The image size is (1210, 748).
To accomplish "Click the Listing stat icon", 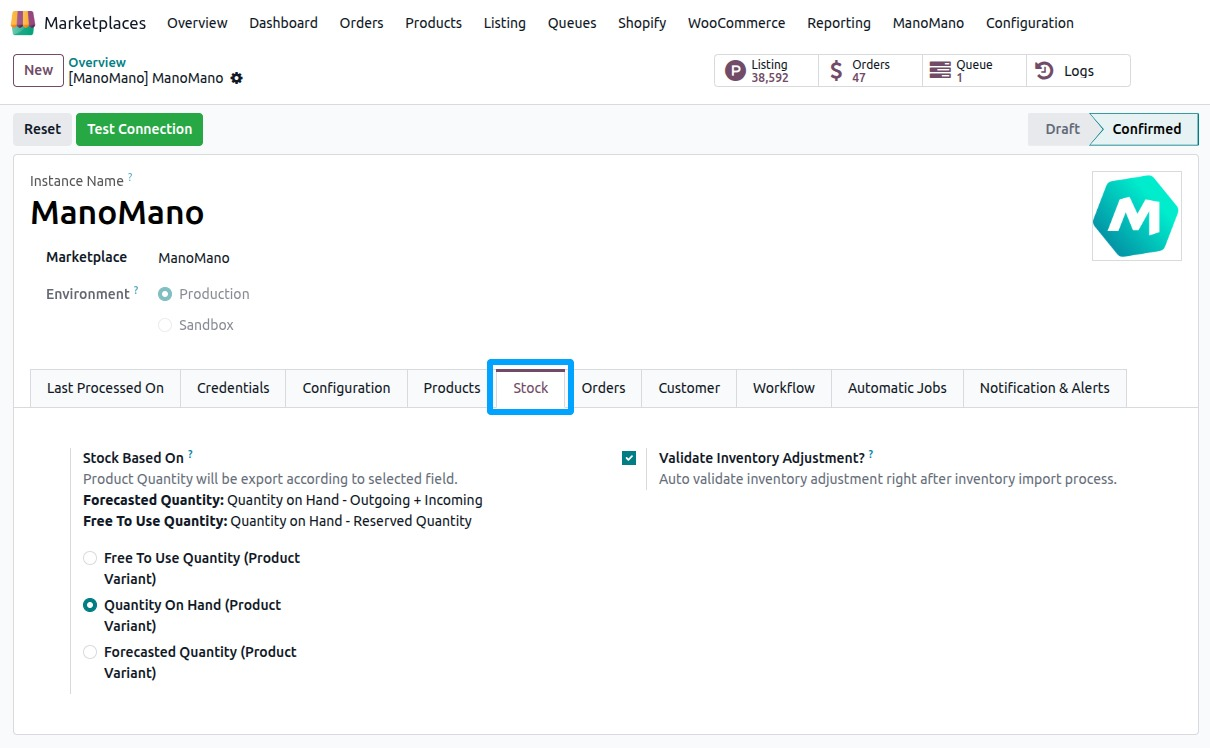I will coord(736,71).
